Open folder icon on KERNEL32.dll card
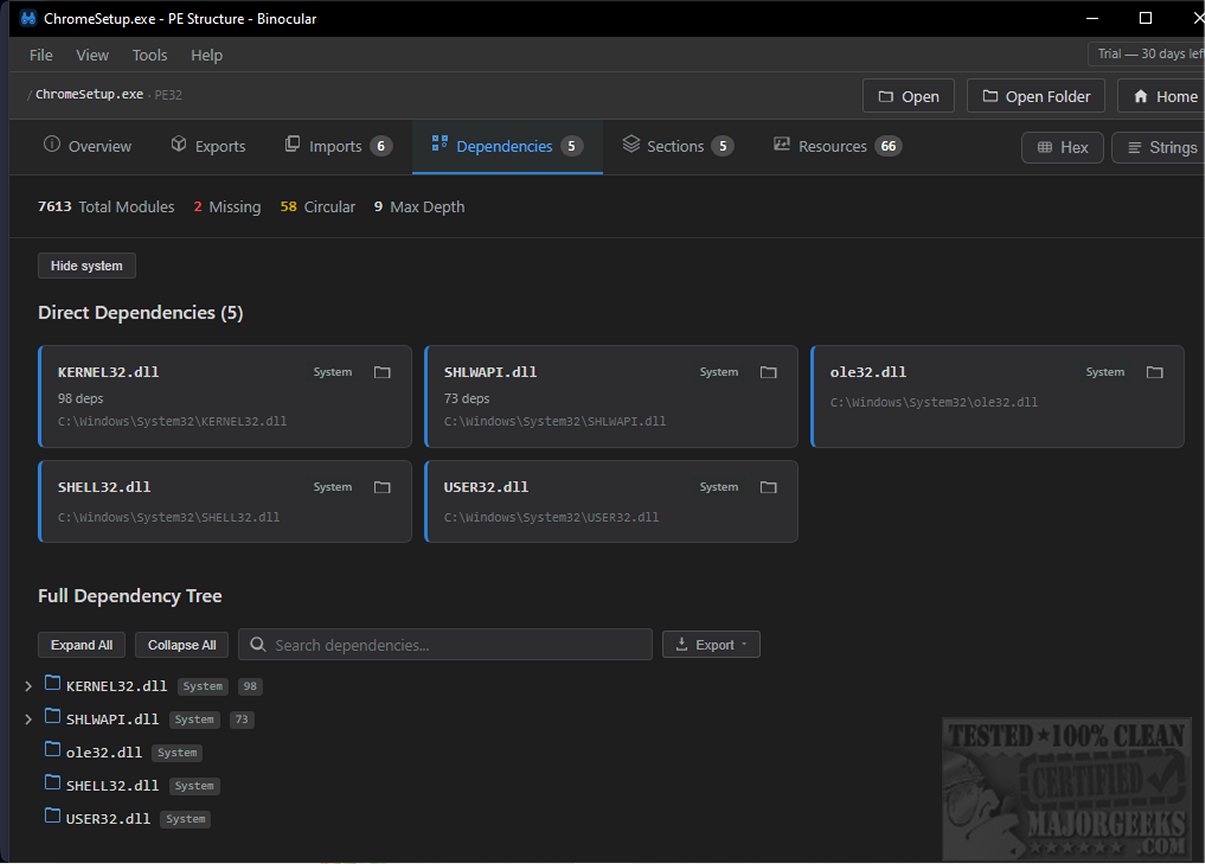The height and width of the screenshot is (864, 1205). tap(382, 372)
